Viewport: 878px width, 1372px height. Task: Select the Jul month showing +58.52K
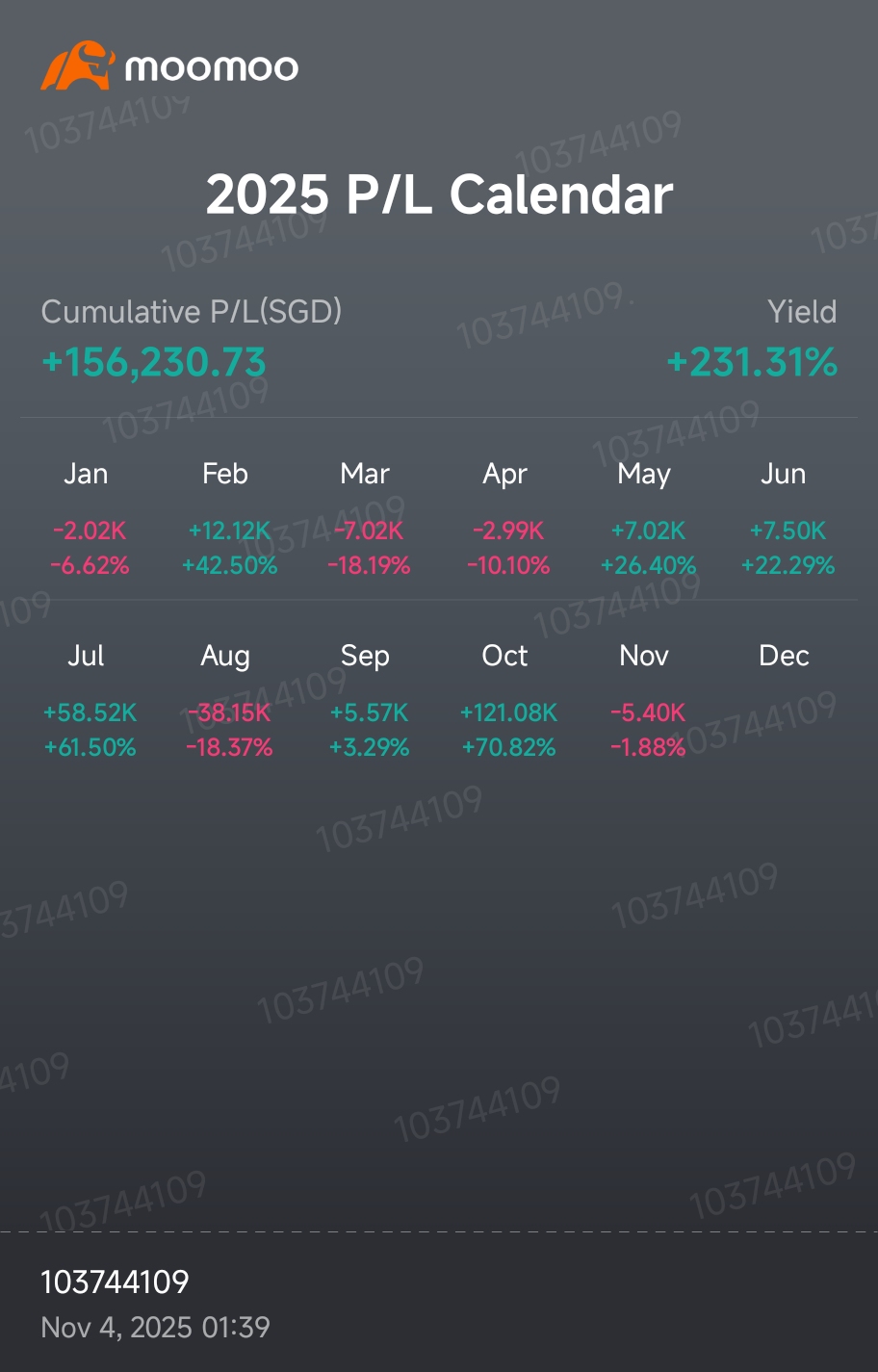(90, 700)
